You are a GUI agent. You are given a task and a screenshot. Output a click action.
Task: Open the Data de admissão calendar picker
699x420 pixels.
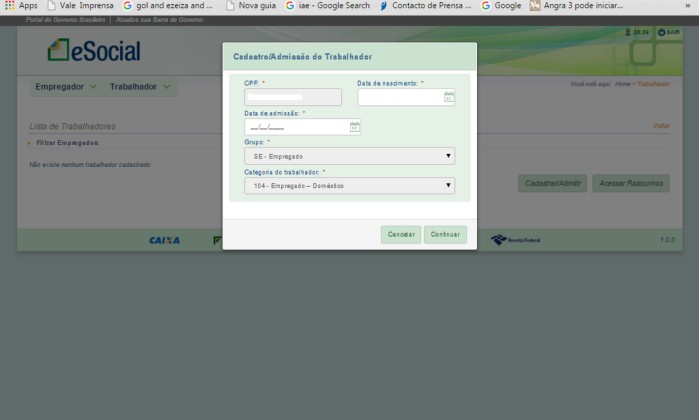click(x=355, y=127)
